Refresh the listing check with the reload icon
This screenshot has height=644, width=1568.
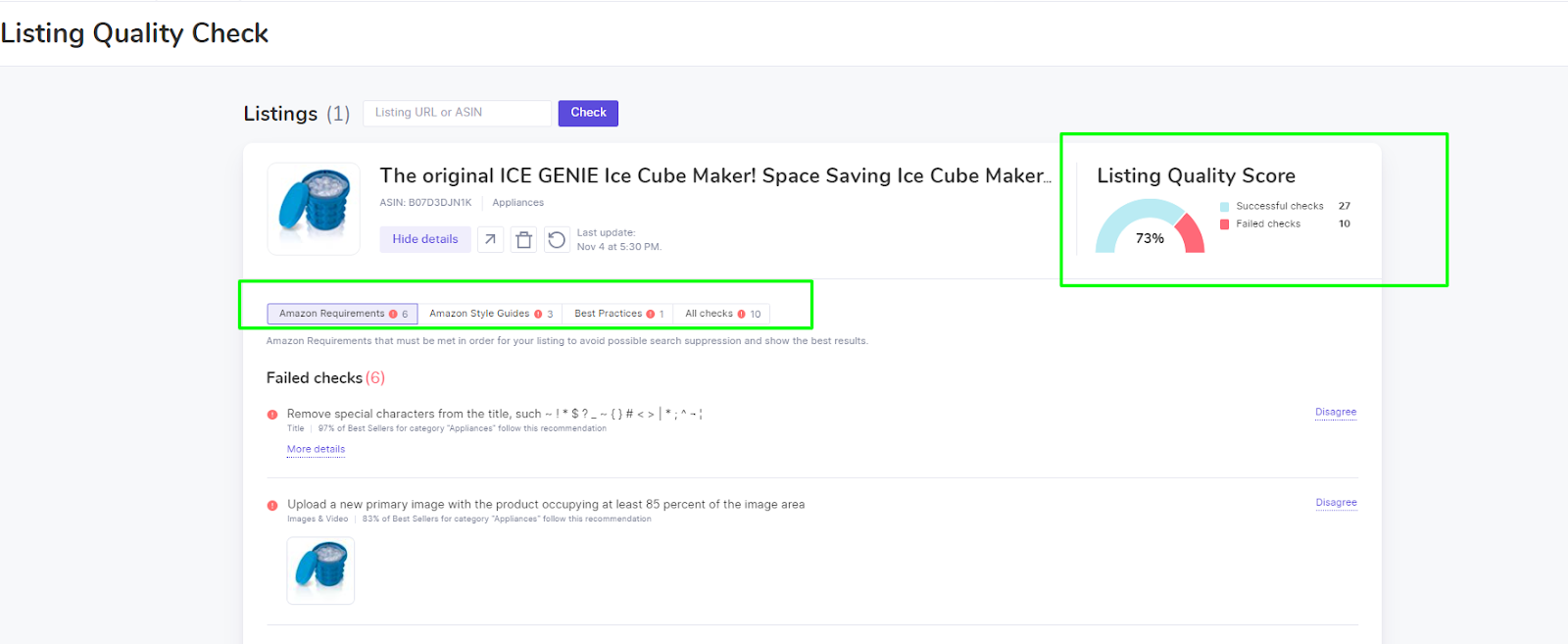coord(557,239)
